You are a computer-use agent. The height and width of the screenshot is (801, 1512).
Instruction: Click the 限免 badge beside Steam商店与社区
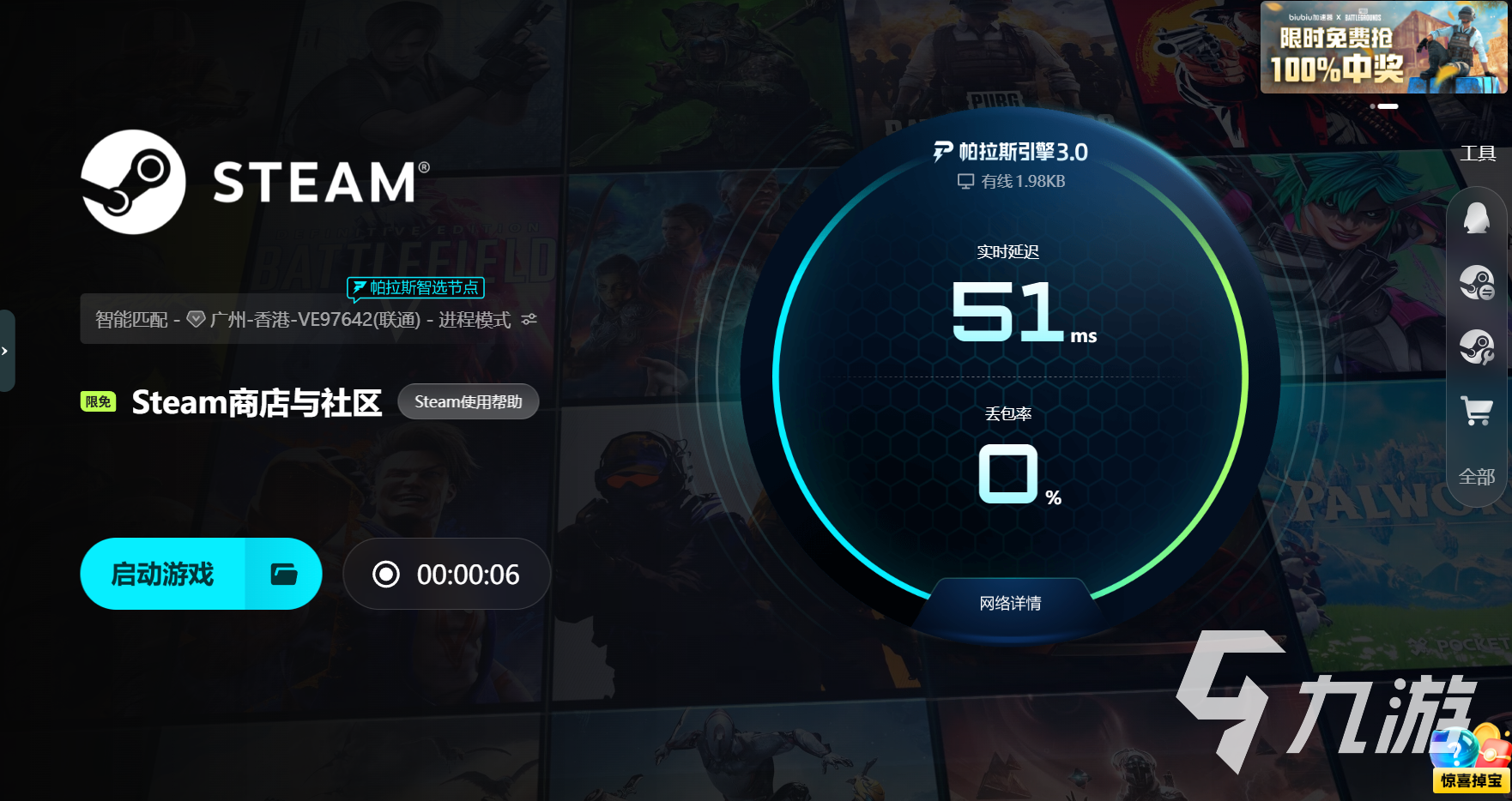pos(99,401)
